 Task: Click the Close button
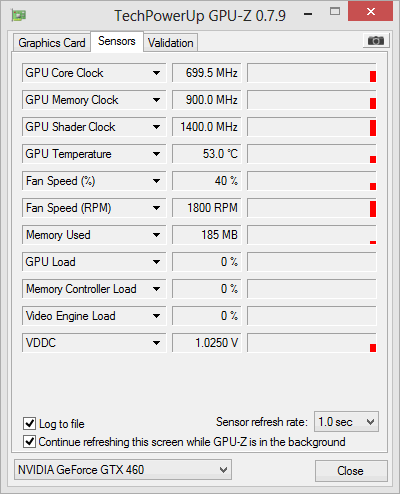[351, 471]
